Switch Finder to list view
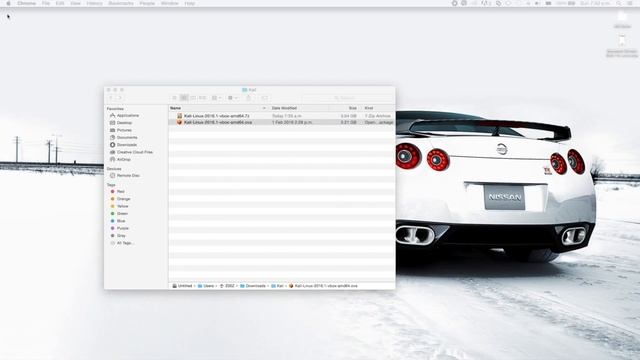 [x=184, y=98]
